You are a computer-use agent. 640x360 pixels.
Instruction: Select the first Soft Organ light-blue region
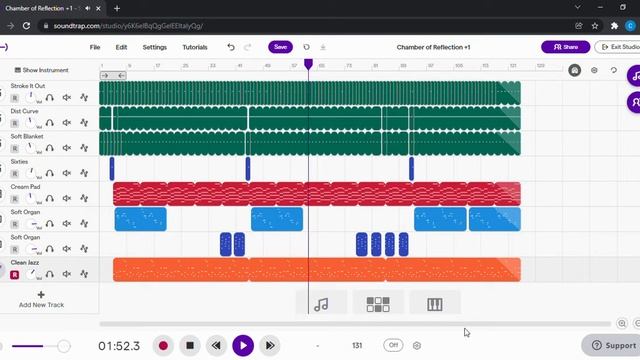(x=140, y=220)
